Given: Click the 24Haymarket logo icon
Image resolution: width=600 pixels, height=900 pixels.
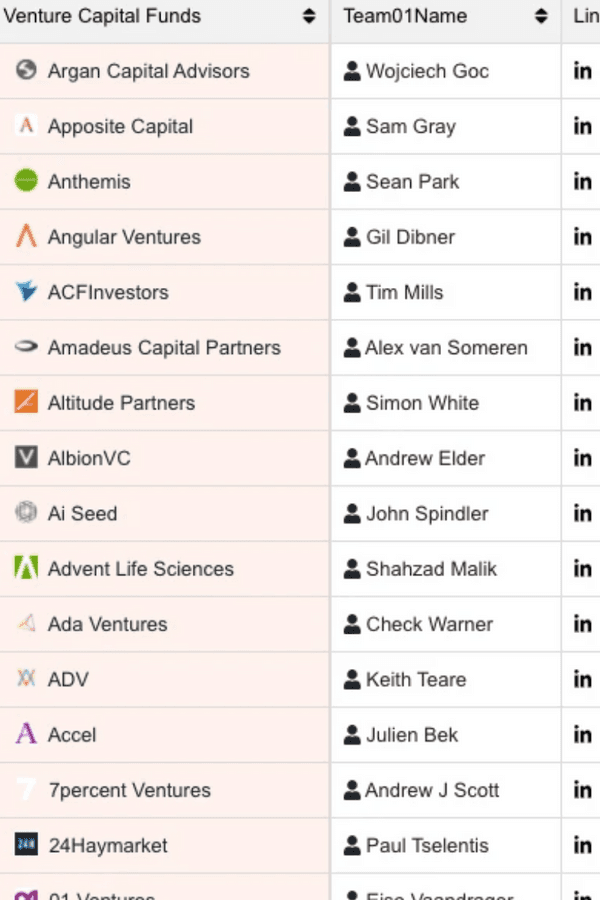Looking at the screenshot, I should pos(26,845).
